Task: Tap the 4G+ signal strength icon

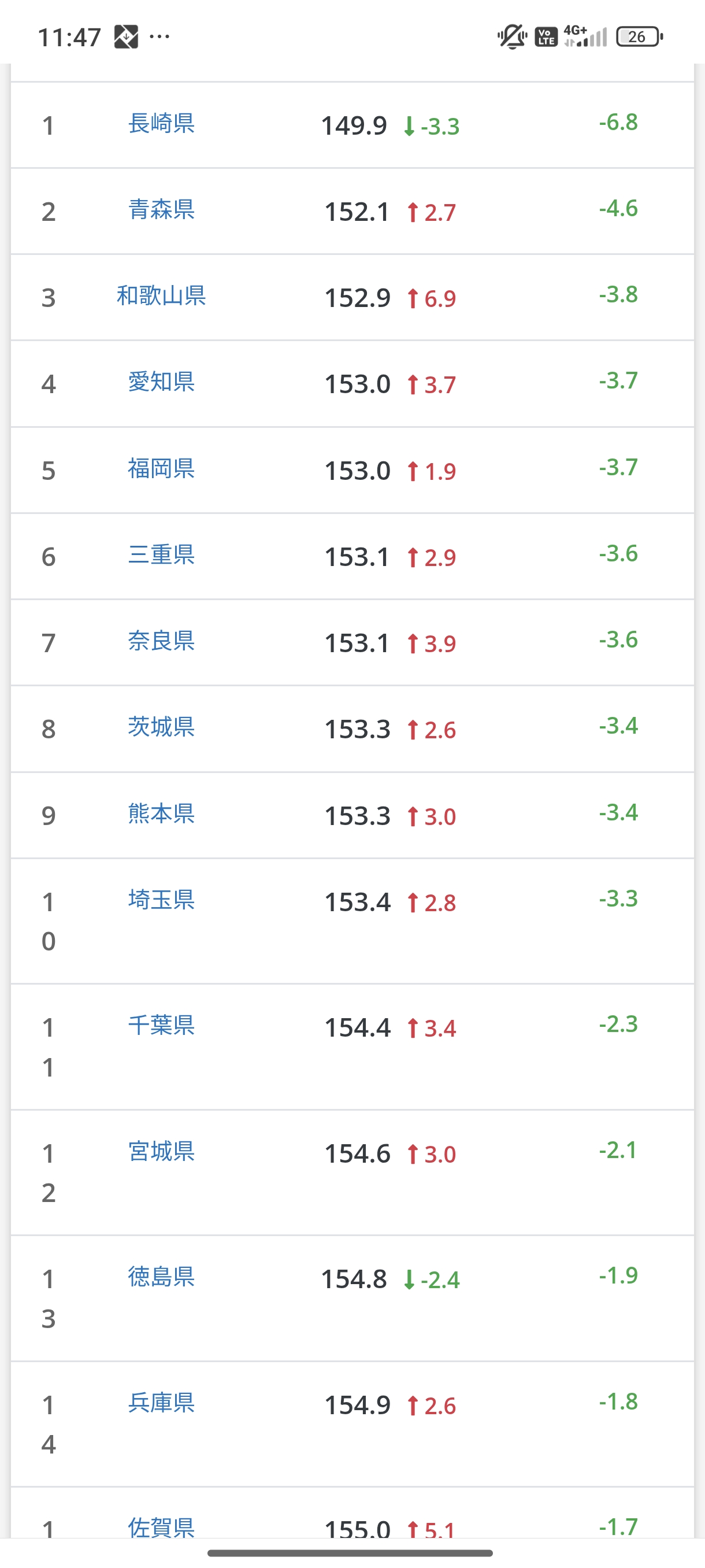Action: click(585, 36)
